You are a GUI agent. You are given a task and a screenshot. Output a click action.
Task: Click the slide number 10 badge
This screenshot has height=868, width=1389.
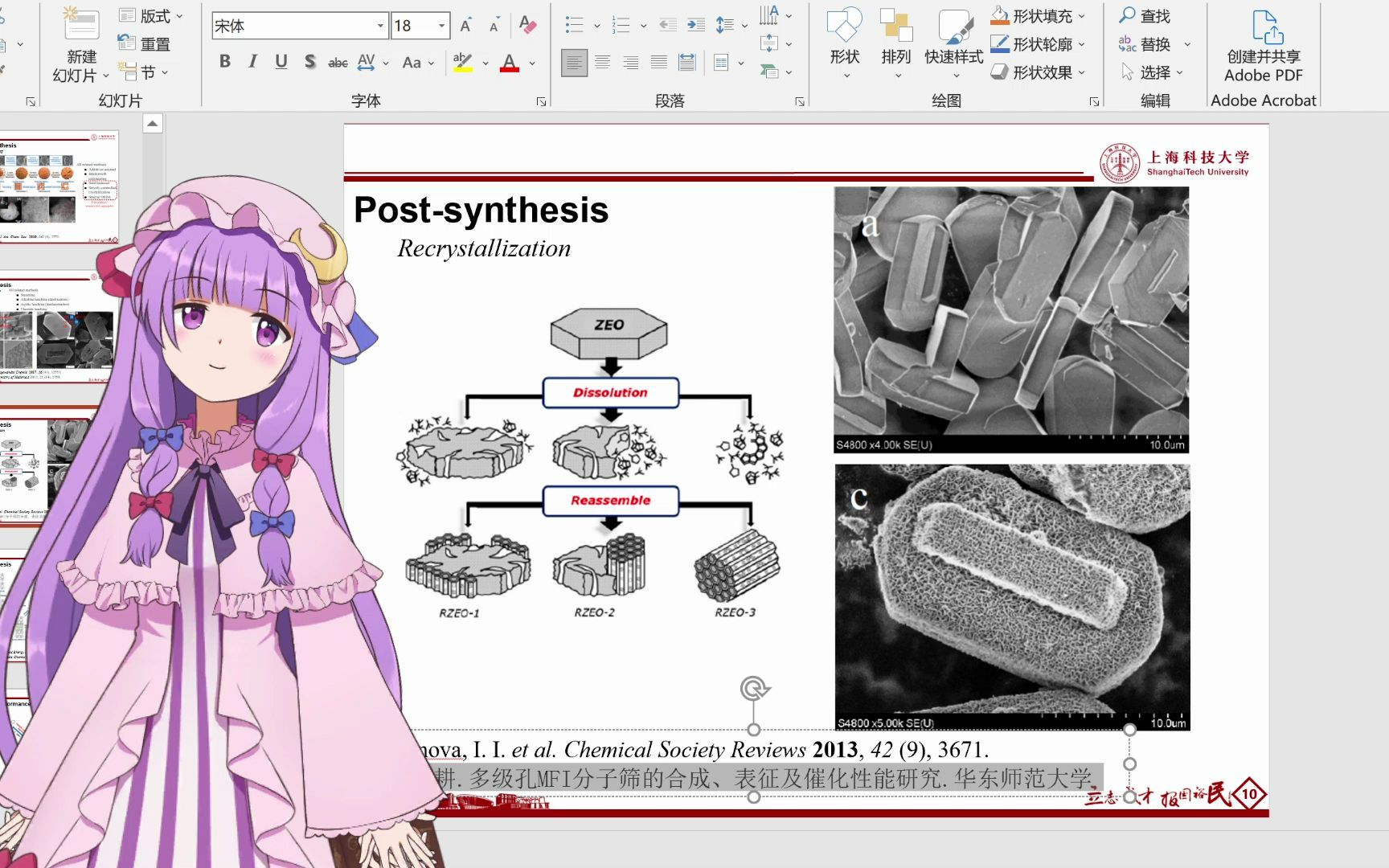click(1248, 794)
